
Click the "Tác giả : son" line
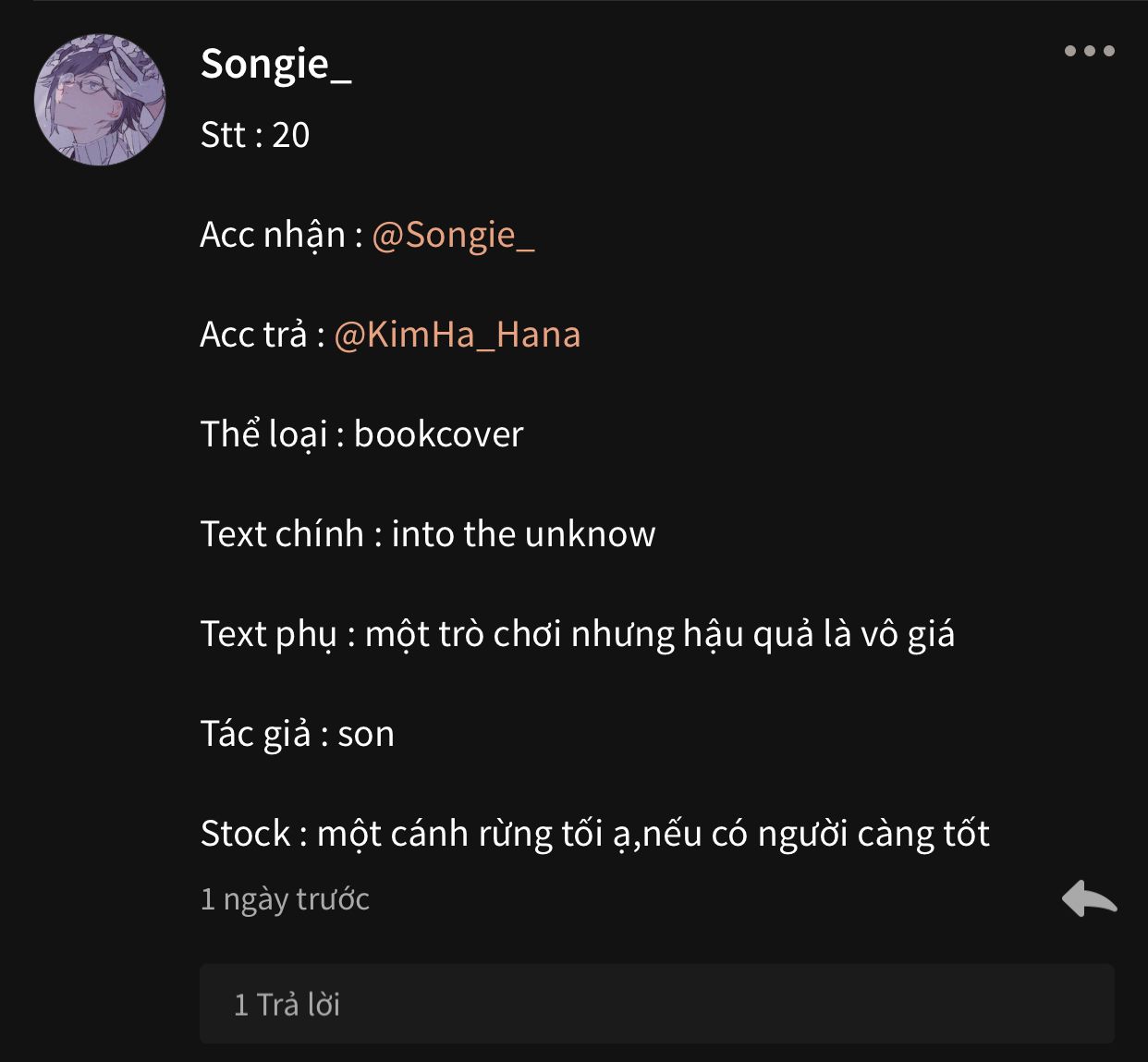[x=298, y=734]
